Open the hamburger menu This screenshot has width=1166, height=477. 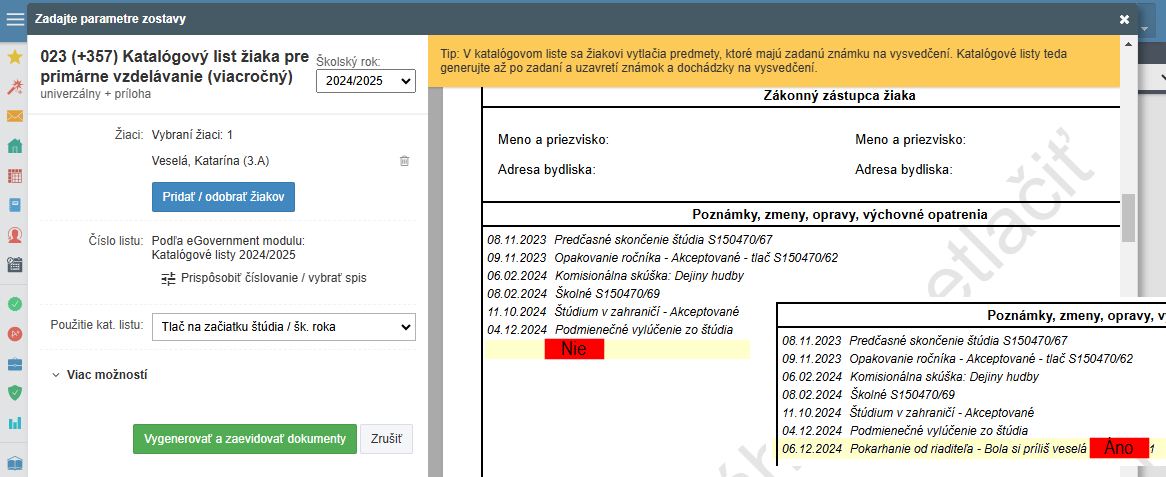(14, 19)
